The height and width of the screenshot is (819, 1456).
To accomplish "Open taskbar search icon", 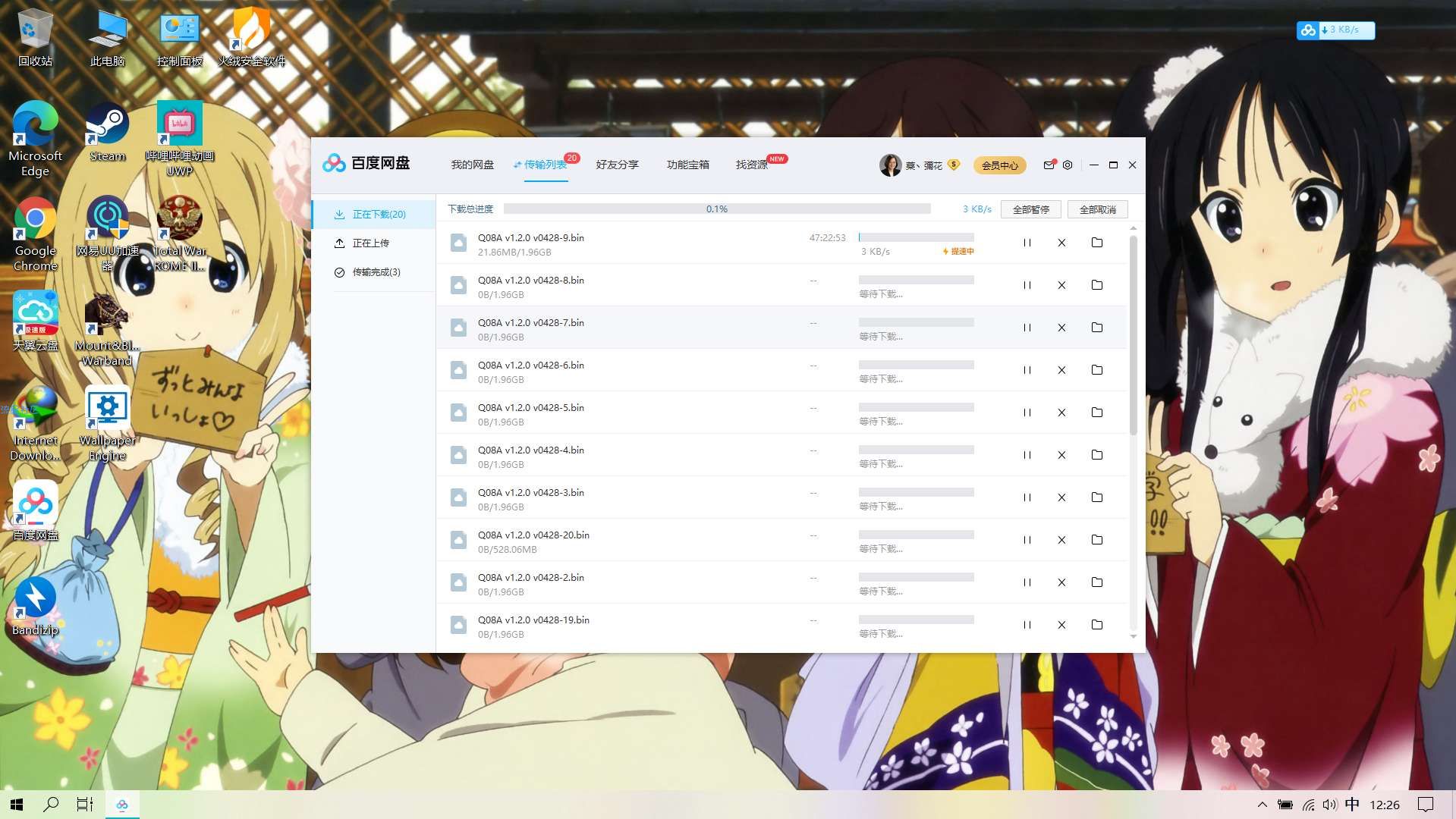I will pos(51,805).
